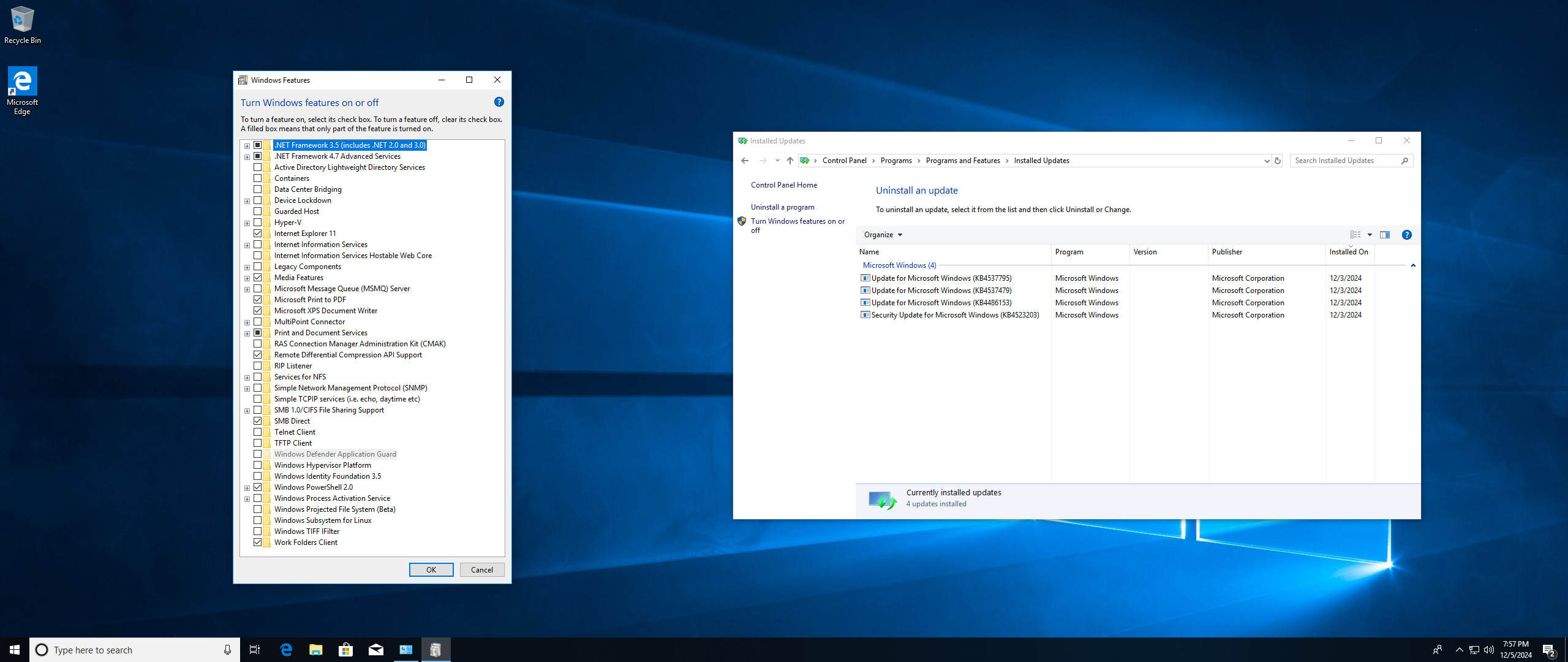Click the Uninstall a program link

[x=783, y=207]
